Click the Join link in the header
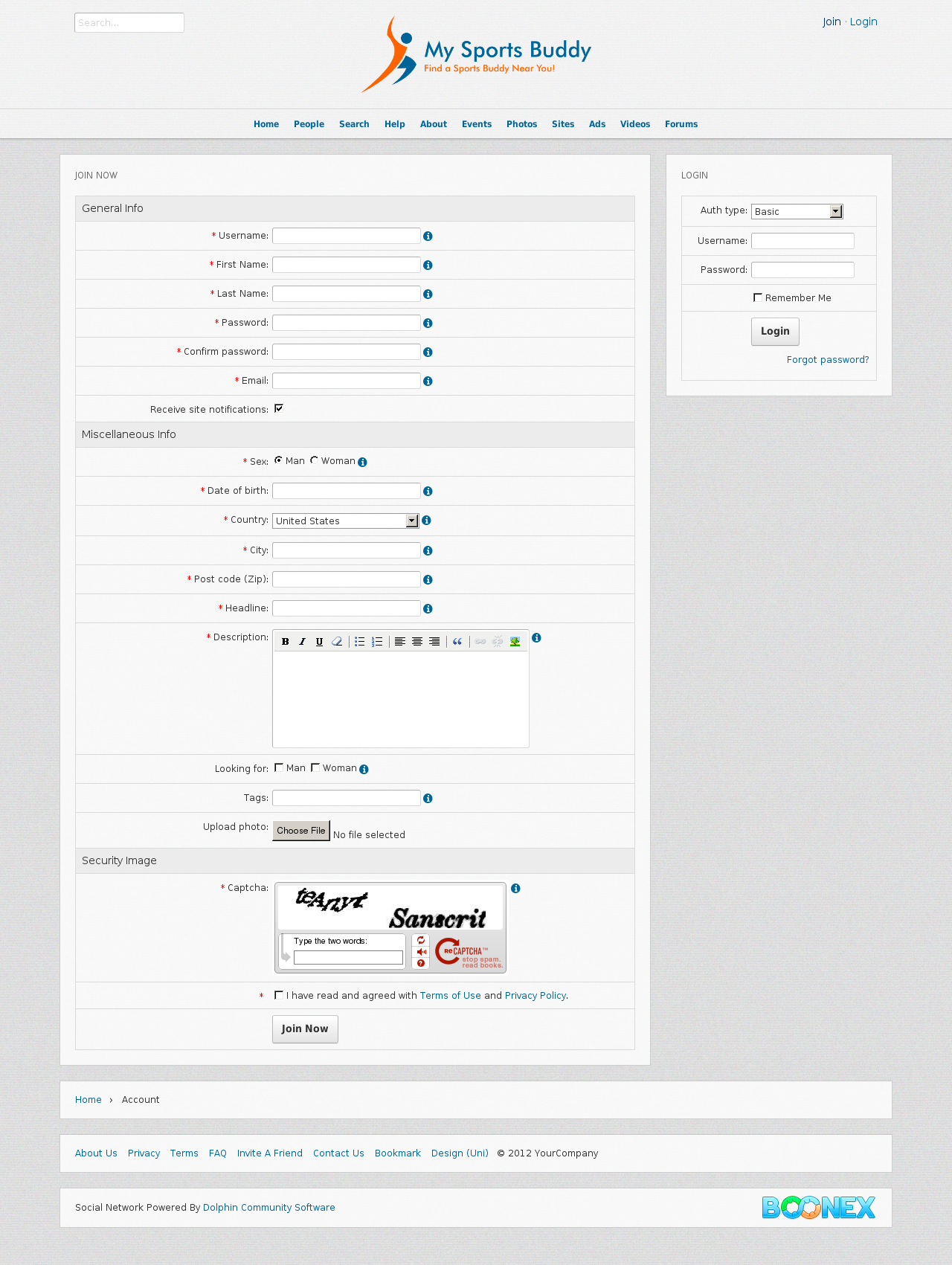Viewport: 952px width, 1265px height. click(x=832, y=22)
